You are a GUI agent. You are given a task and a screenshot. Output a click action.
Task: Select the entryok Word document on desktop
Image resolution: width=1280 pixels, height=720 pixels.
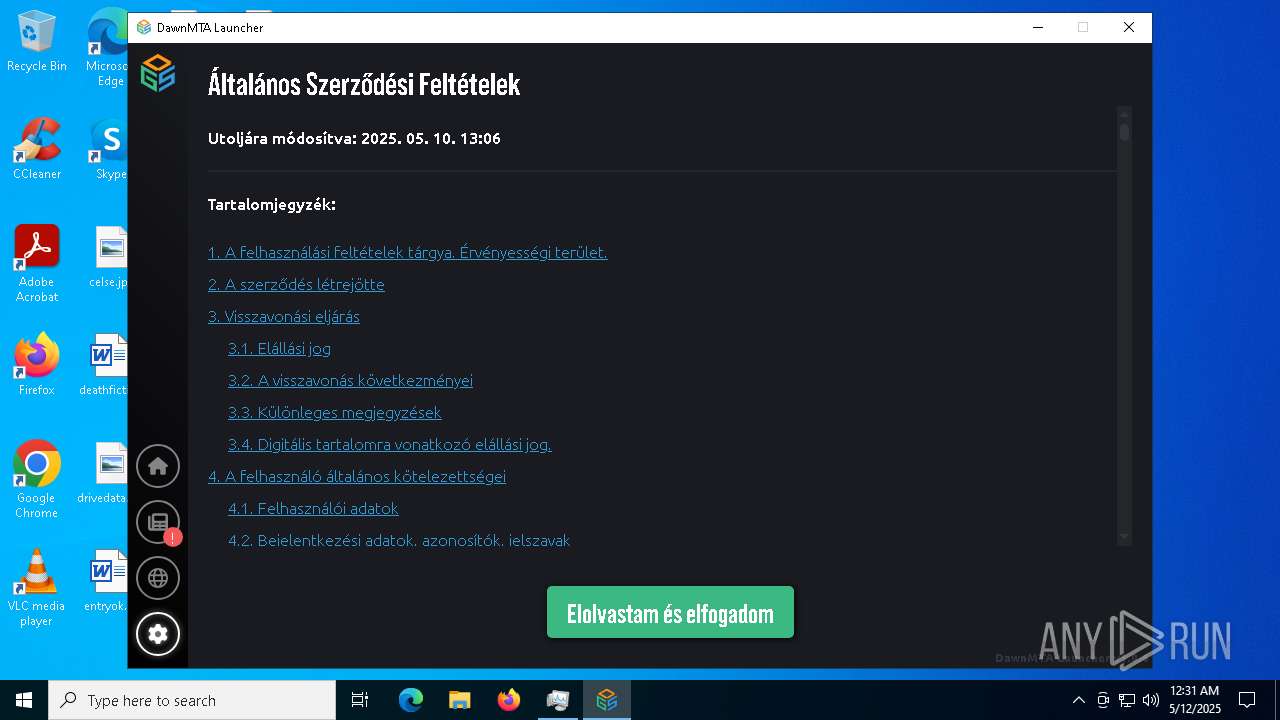106,581
